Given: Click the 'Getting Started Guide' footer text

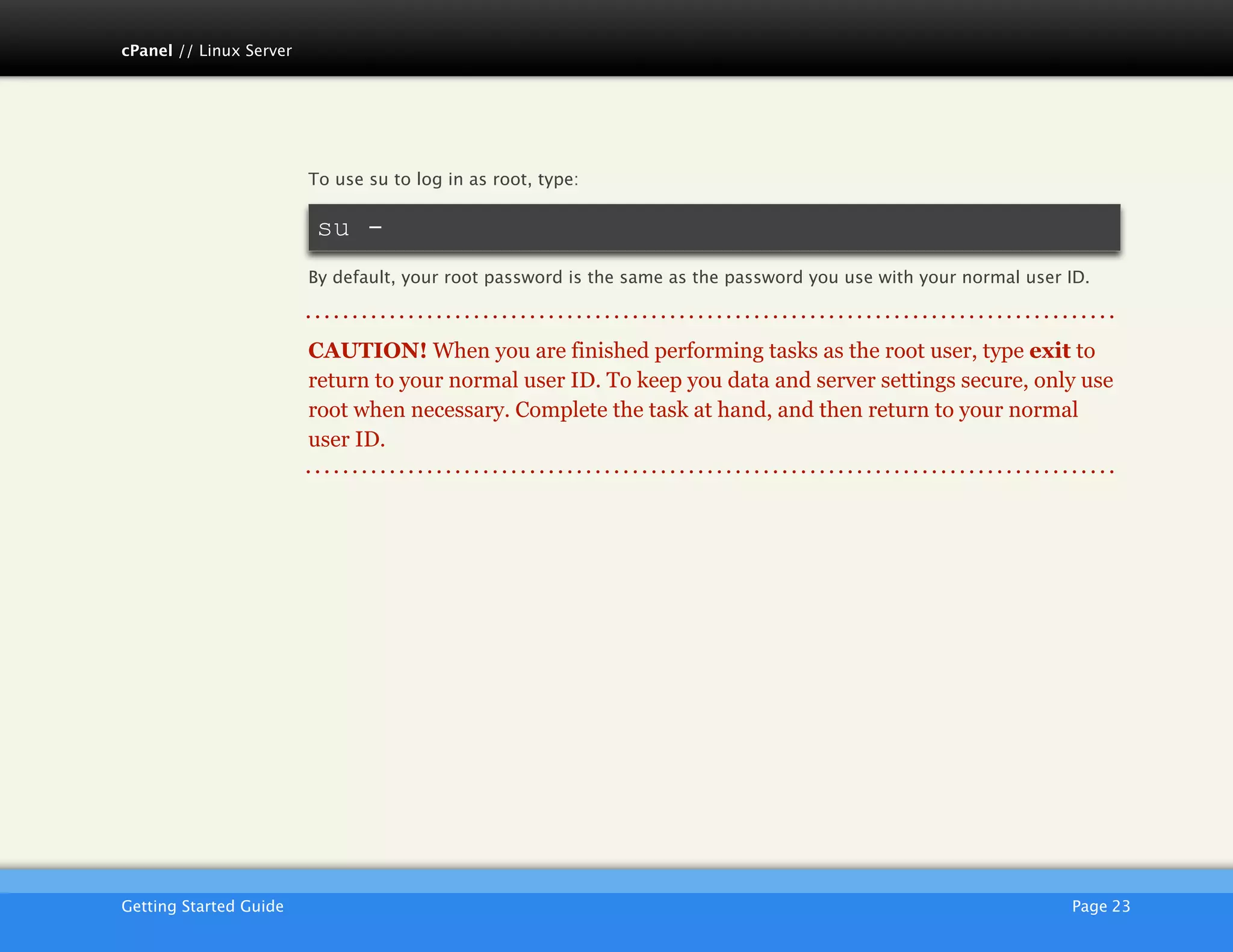Looking at the screenshot, I should (x=202, y=906).
